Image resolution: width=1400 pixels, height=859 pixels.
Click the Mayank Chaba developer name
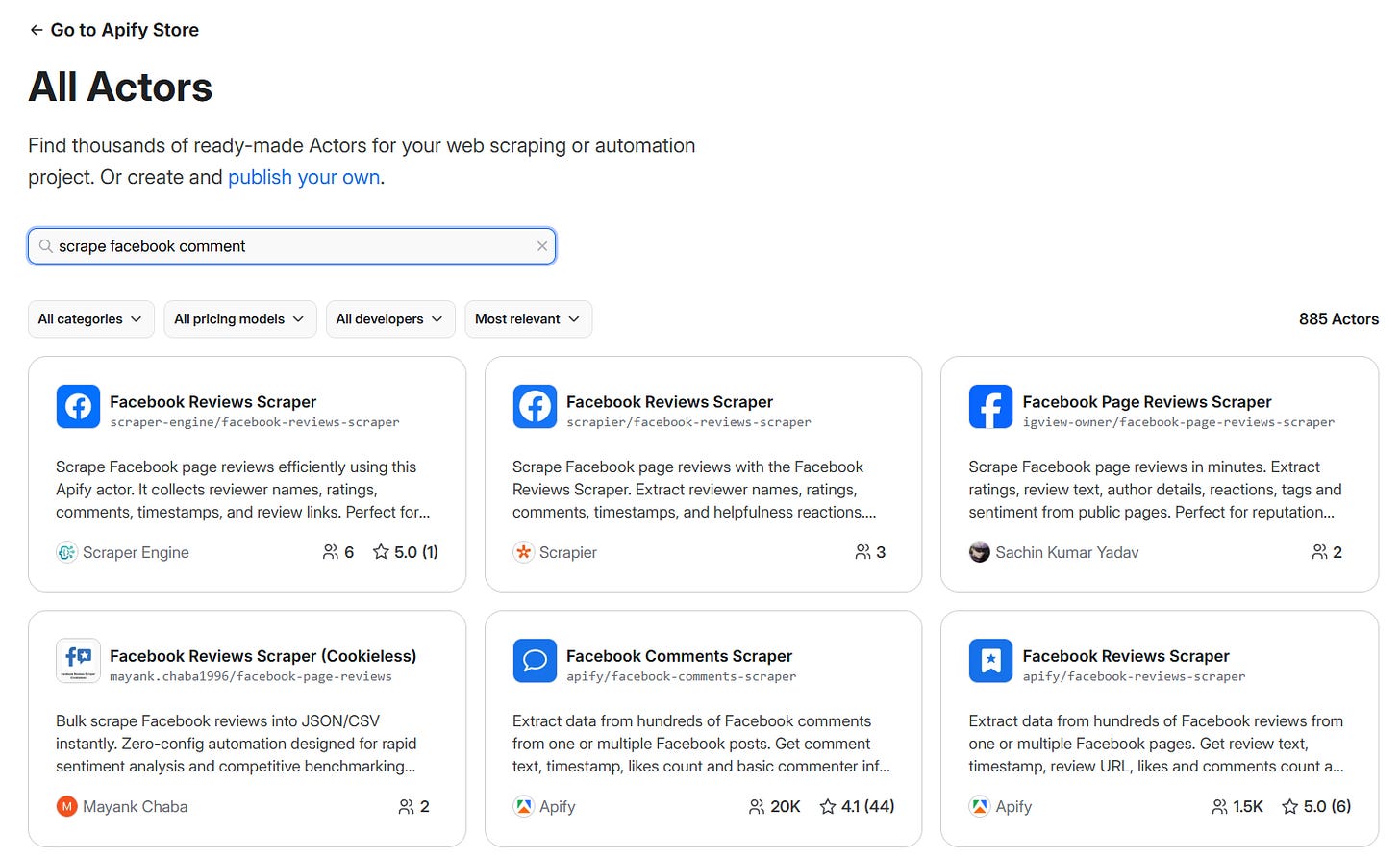[x=136, y=806]
